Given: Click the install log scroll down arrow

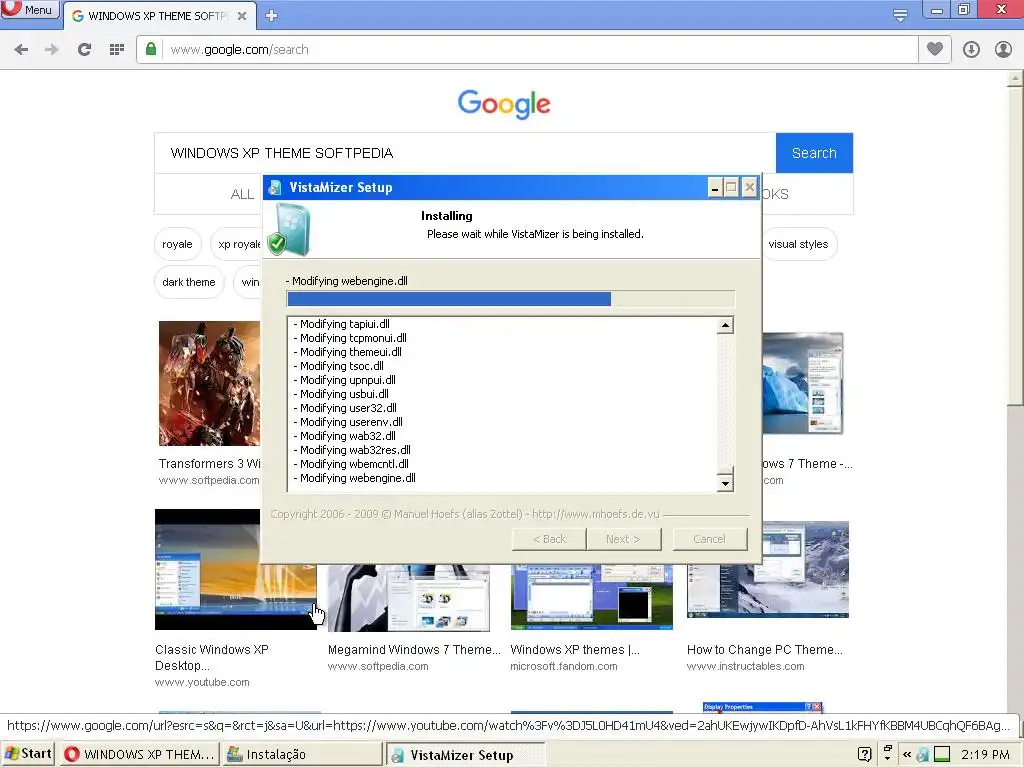Looking at the screenshot, I should [x=725, y=483].
